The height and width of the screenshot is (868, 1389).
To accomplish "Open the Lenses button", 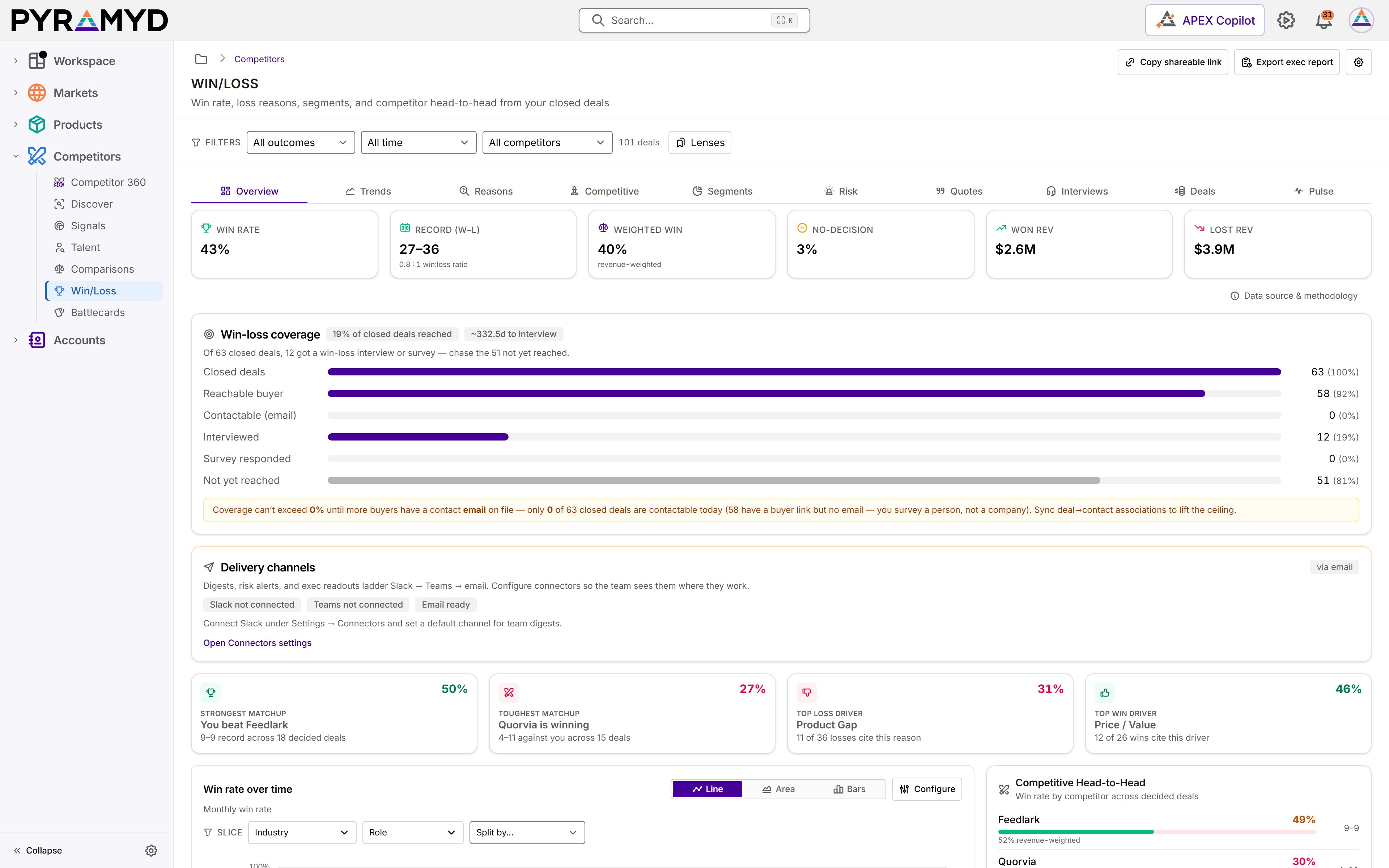I will pyautogui.click(x=700, y=142).
